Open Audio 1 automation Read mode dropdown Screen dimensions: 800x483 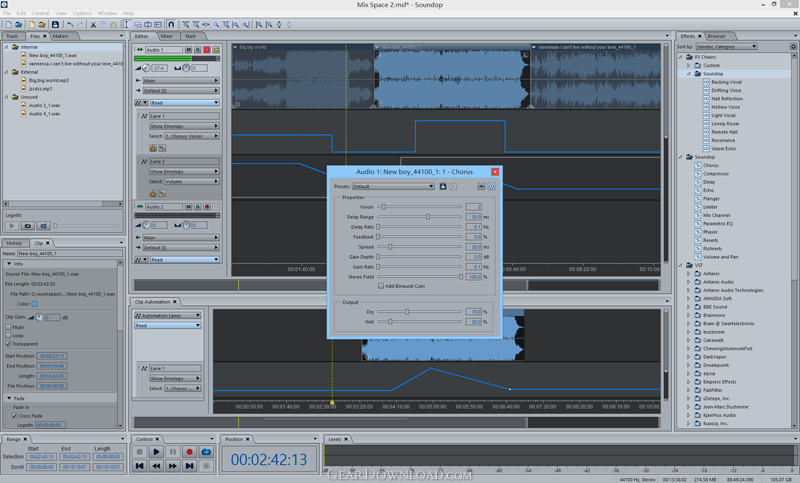click(x=184, y=103)
